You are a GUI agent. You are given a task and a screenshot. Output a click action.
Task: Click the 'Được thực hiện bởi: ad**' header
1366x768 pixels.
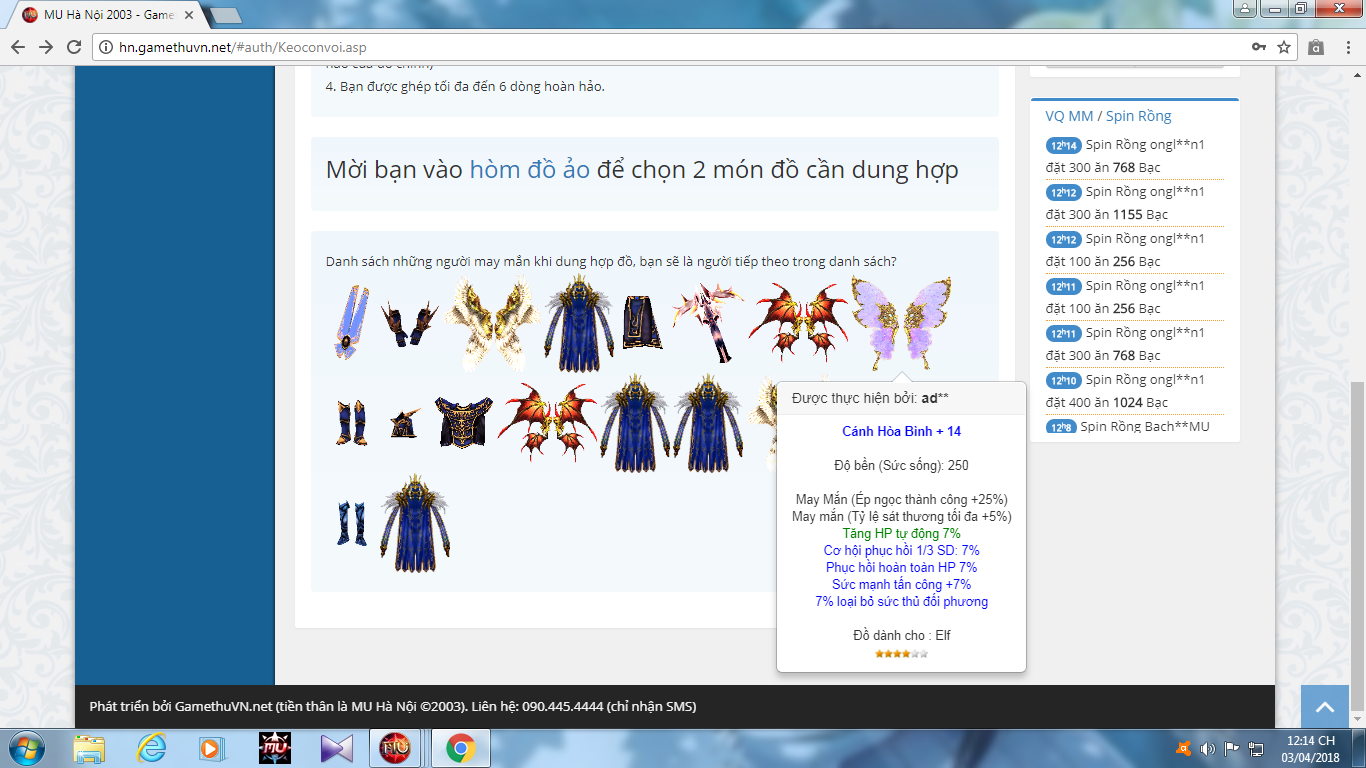coord(870,398)
